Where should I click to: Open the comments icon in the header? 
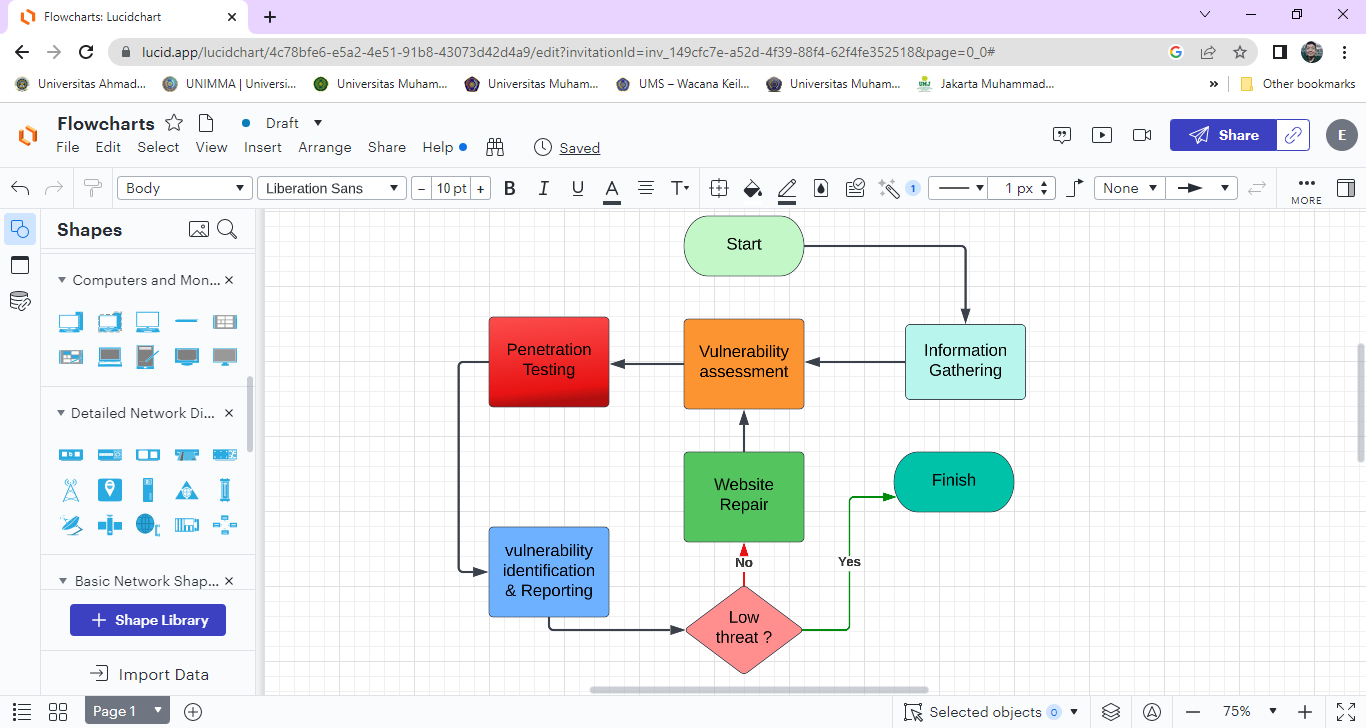[x=1062, y=135]
